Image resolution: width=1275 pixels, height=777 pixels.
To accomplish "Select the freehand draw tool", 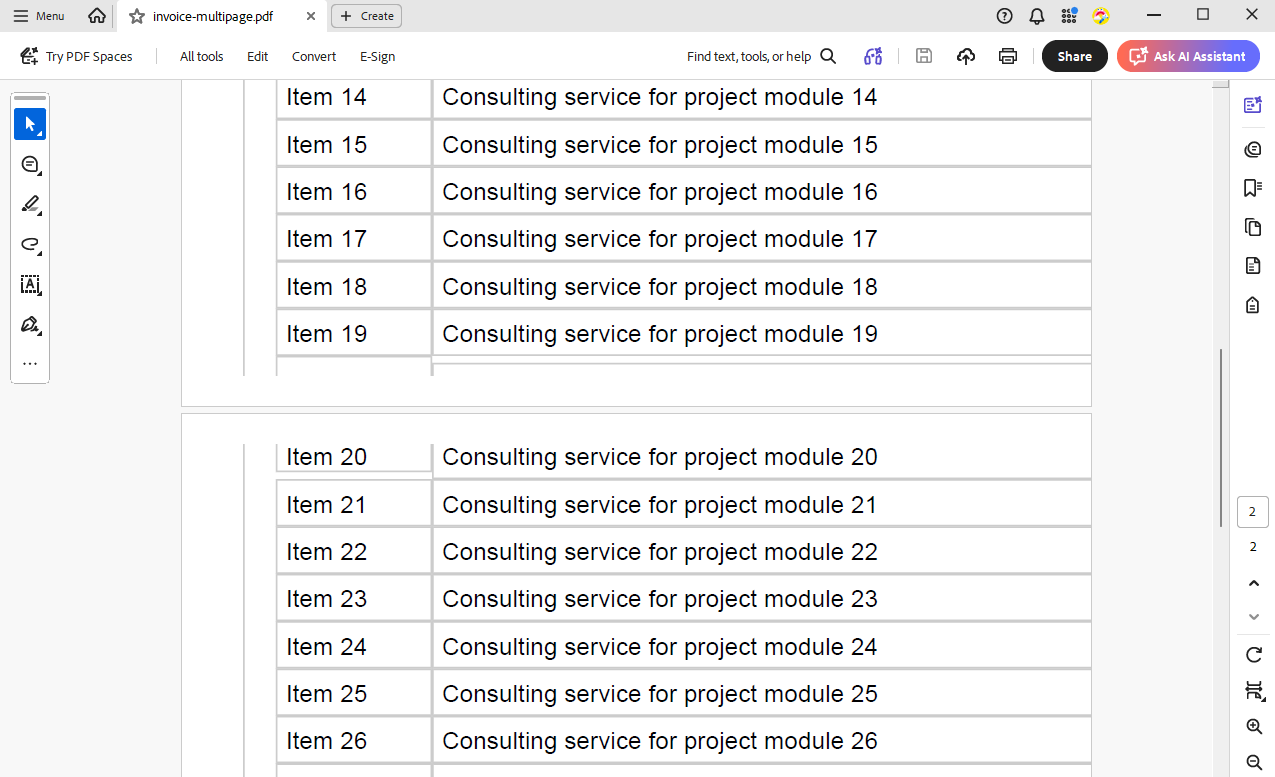I will (x=30, y=245).
